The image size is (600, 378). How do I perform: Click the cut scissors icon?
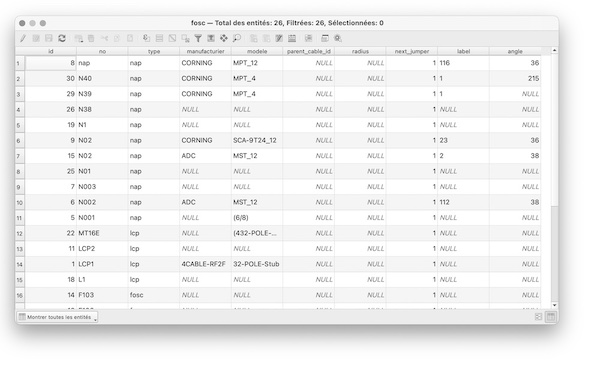pyautogui.click(x=104, y=38)
